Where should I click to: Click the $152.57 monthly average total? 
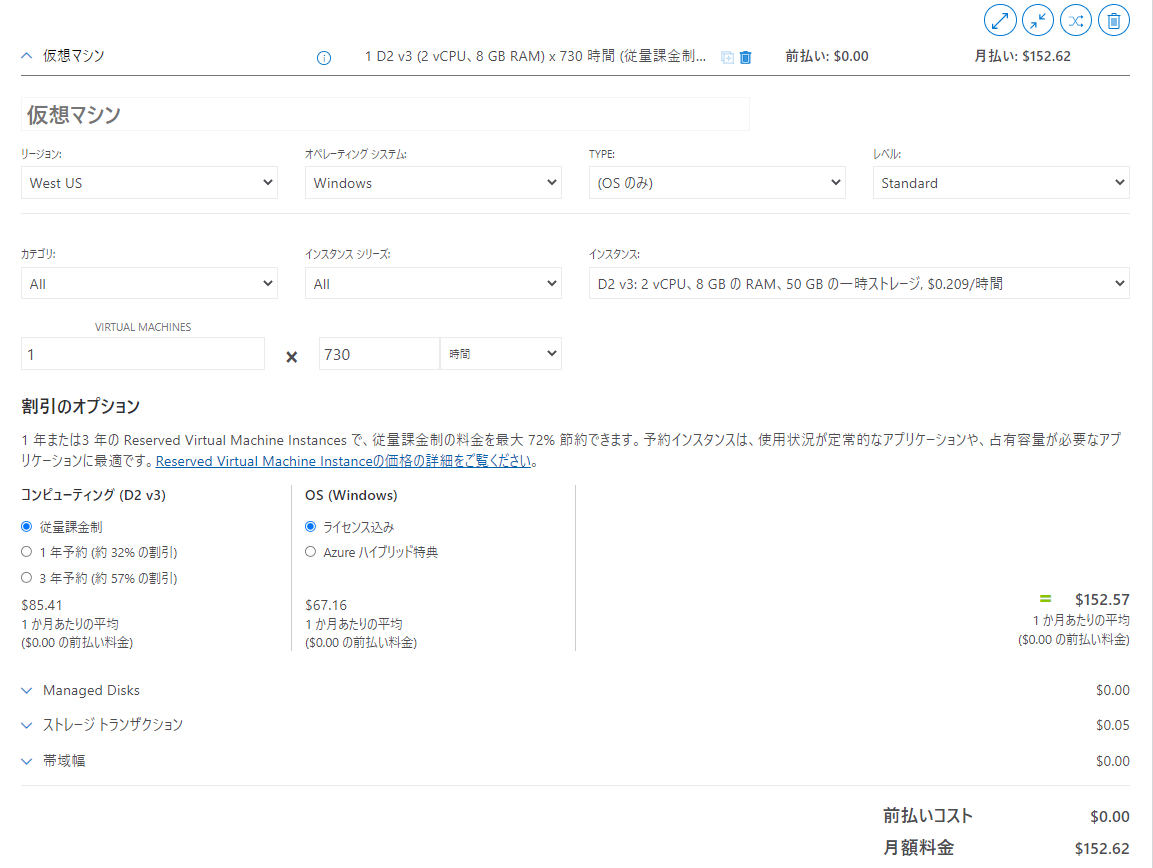click(1102, 600)
